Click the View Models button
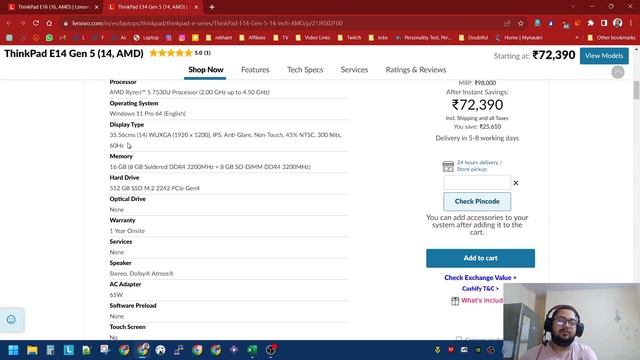Screen dimensions: 640x360 tap(604, 56)
